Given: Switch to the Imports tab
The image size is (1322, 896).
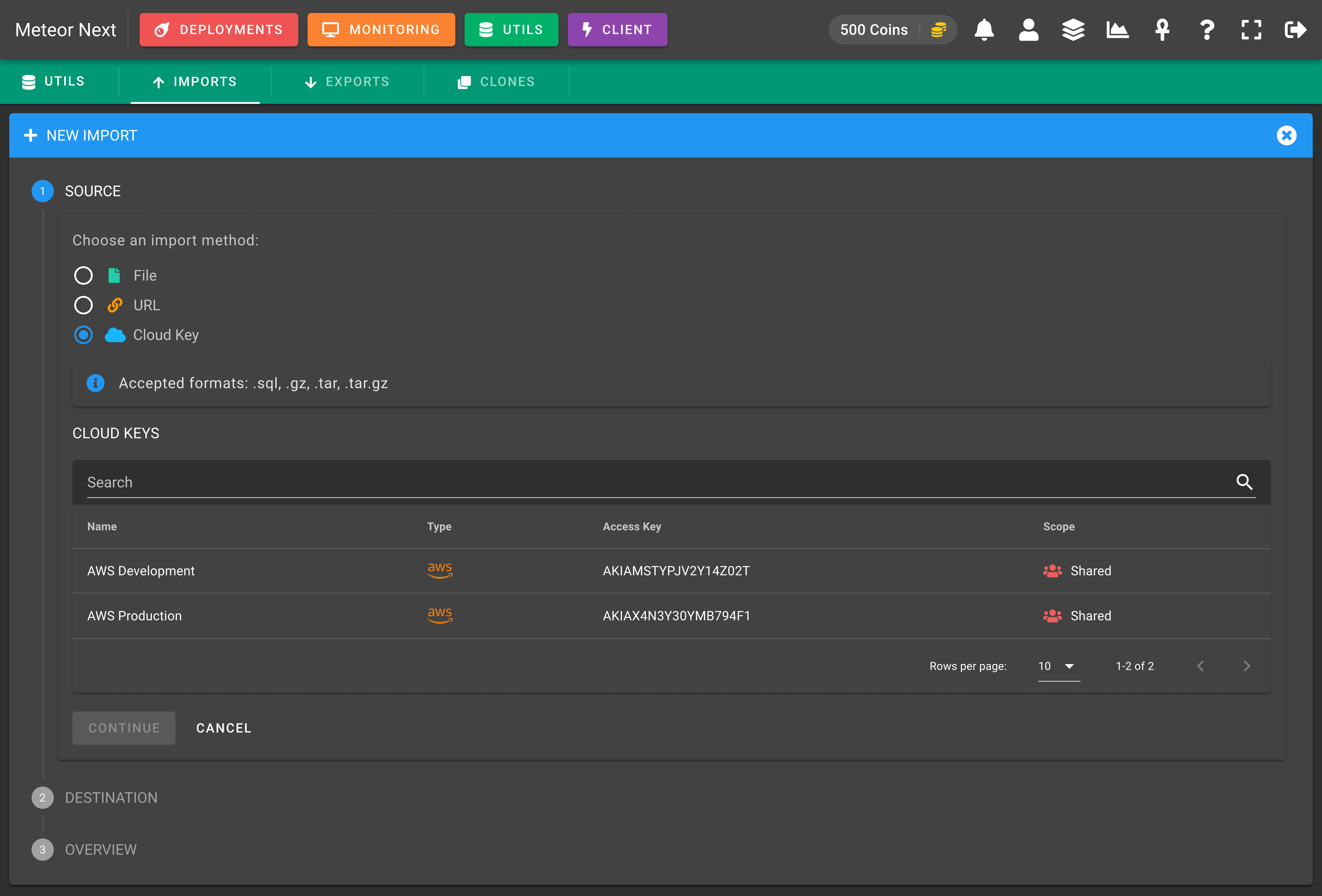Looking at the screenshot, I should 195,82.
